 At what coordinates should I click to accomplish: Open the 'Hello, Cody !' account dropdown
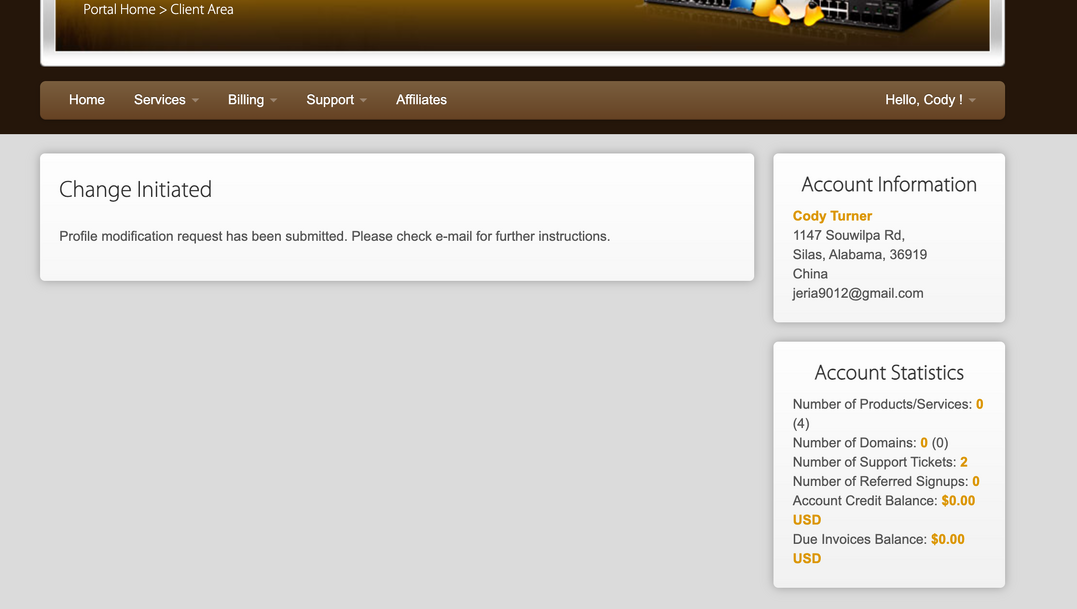pyautogui.click(x=930, y=100)
